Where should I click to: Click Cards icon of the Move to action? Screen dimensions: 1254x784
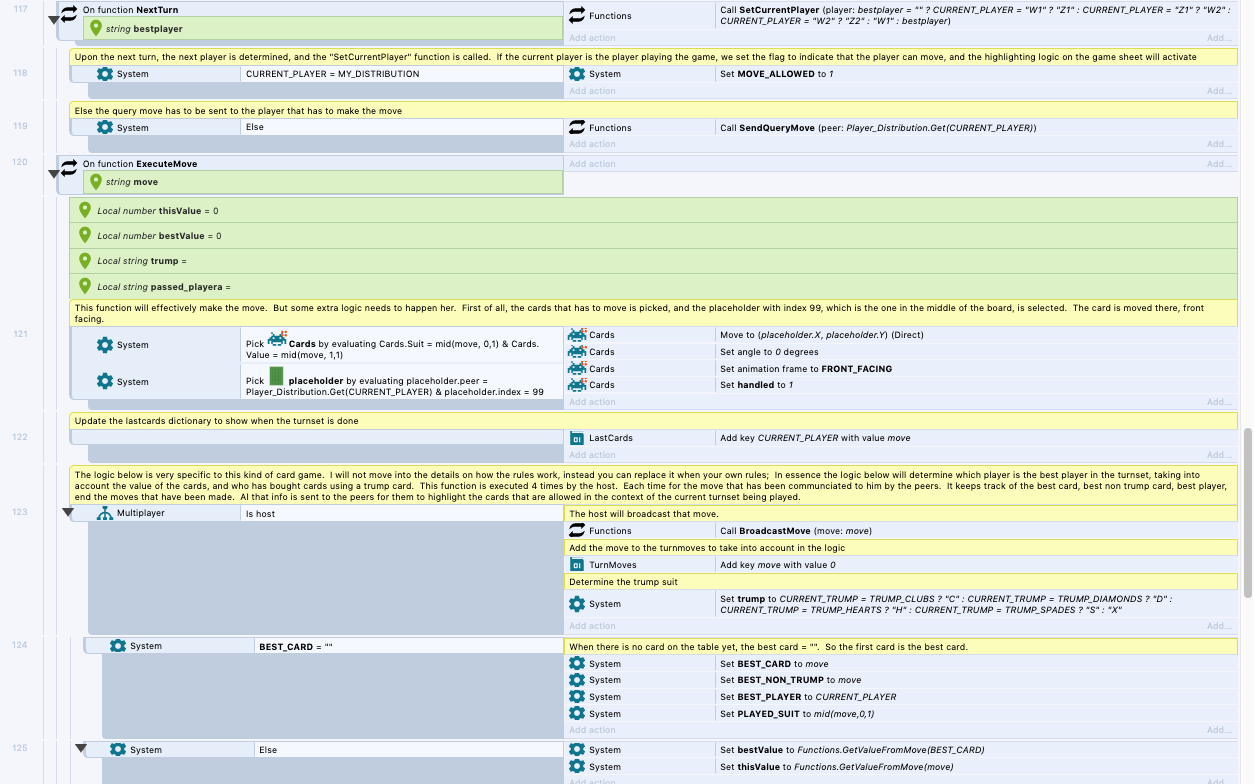click(577, 335)
